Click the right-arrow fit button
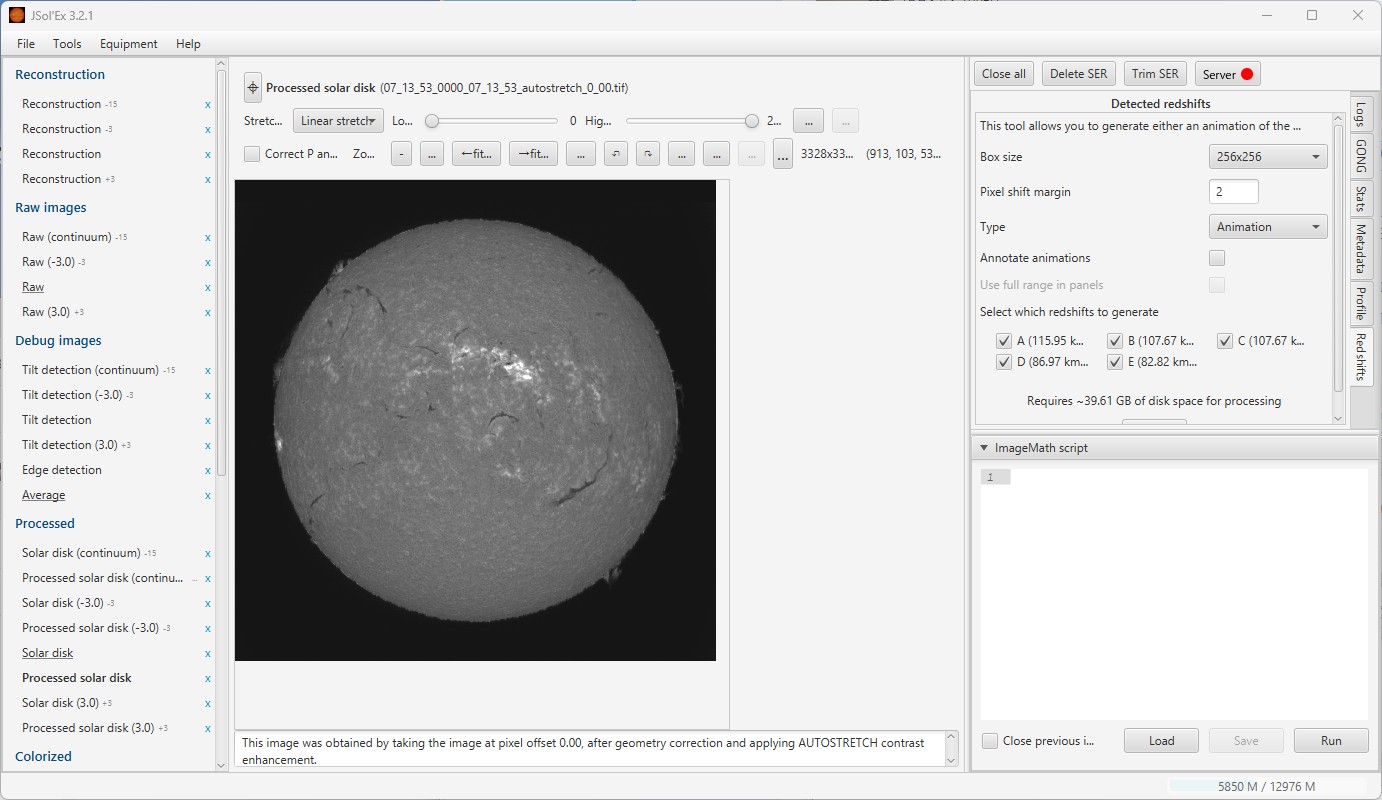Screen dimensions: 1382x800 coord(533,154)
